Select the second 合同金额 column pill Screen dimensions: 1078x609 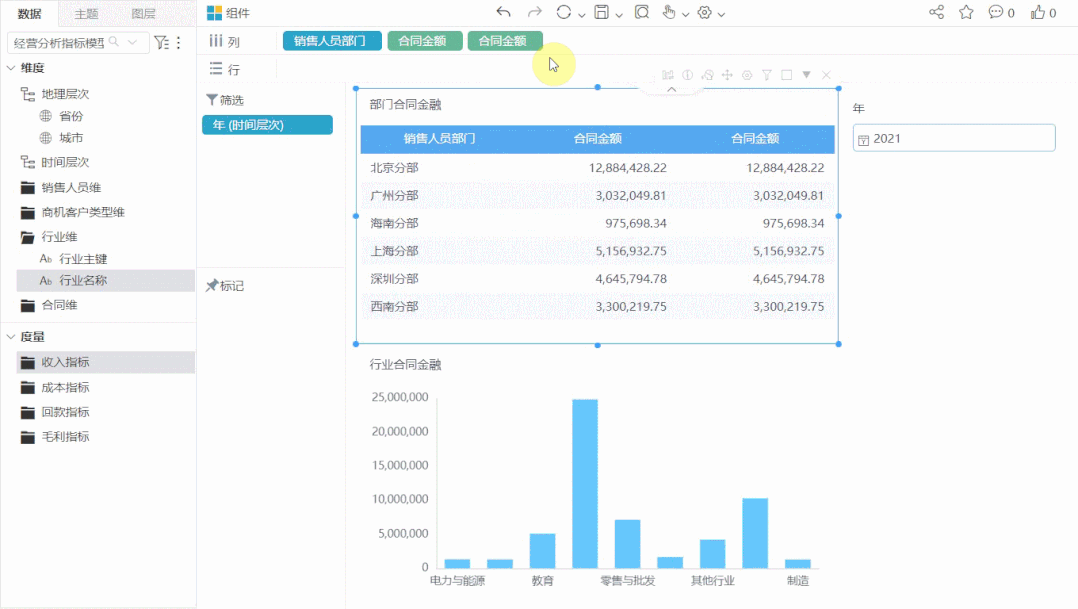[505, 41]
